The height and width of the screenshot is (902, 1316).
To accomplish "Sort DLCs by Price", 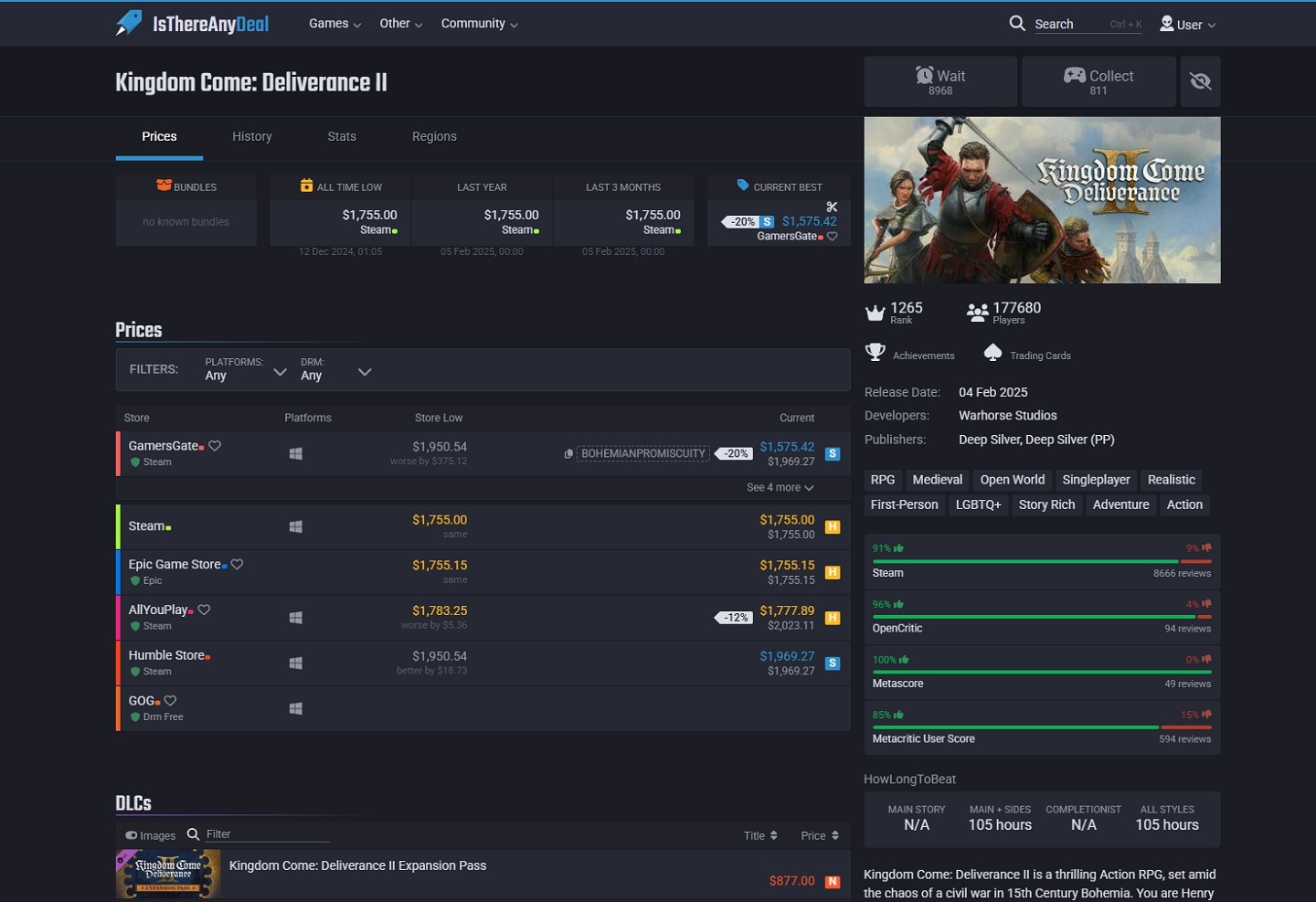I will click(820, 835).
